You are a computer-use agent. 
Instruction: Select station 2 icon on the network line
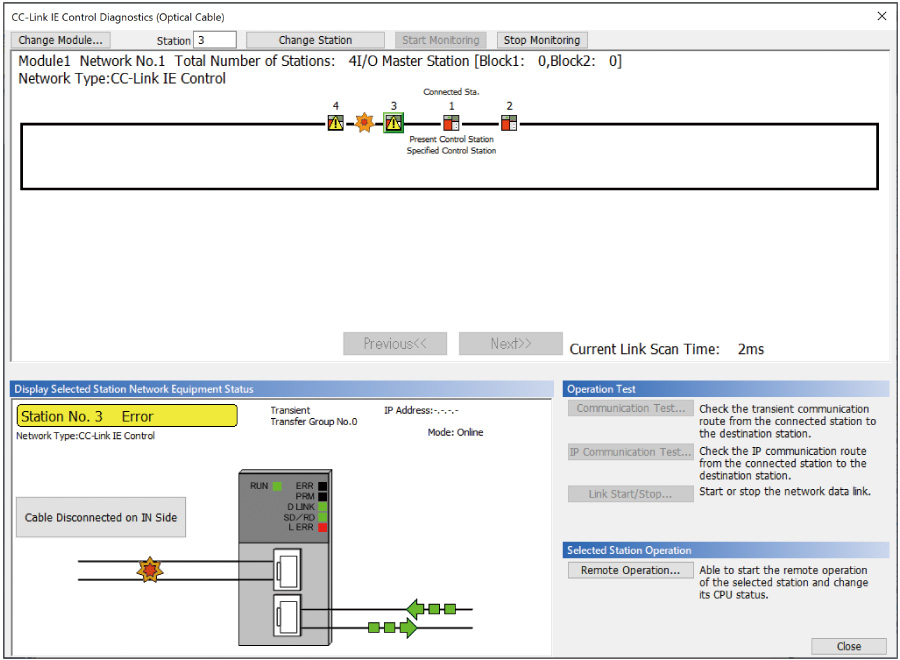[x=509, y=122]
